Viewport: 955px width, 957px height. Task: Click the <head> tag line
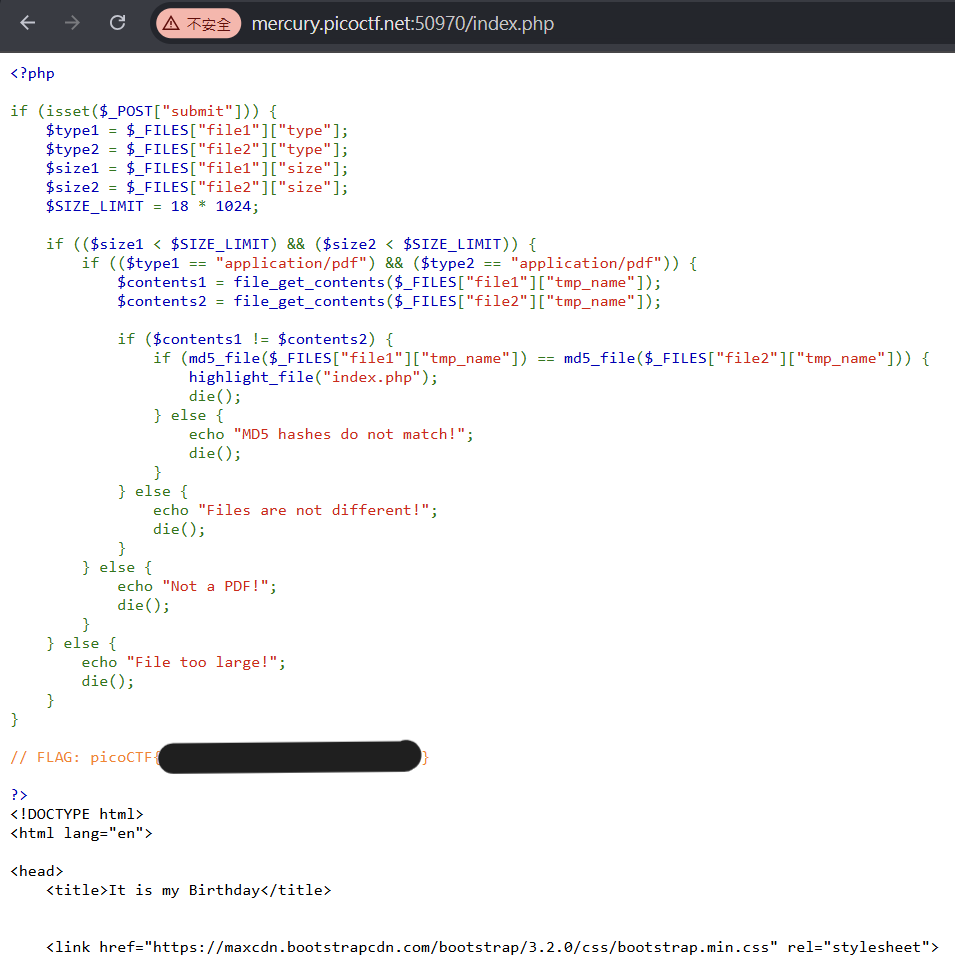(x=37, y=871)
